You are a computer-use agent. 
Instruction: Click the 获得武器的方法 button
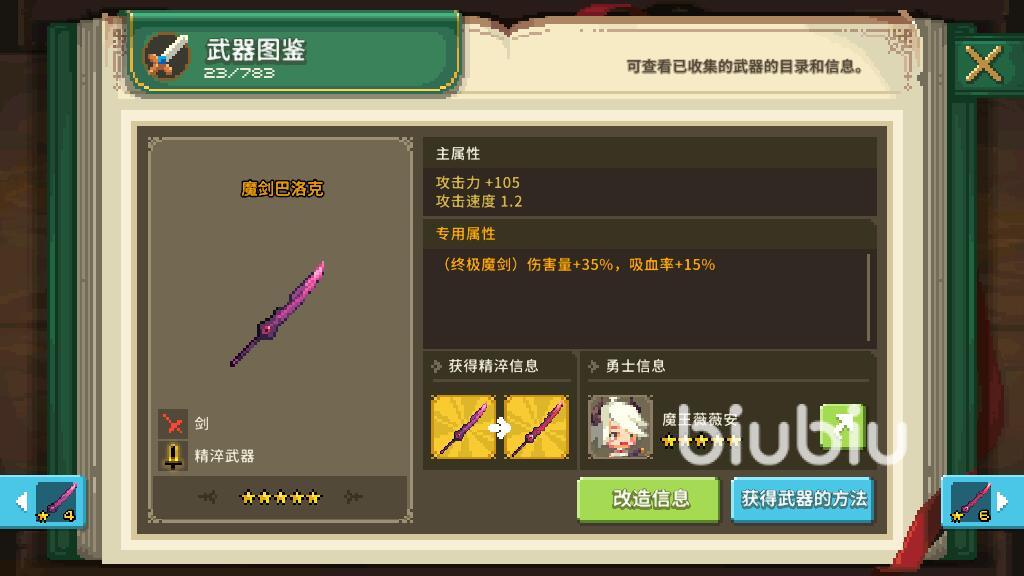pyautogui.click(x=803, y=500)
